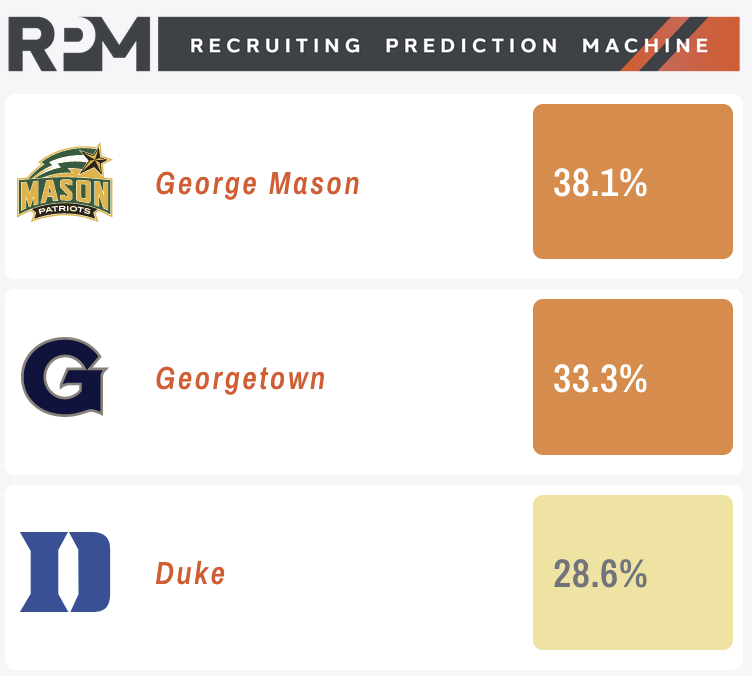Click the Georgetown G logo
Viewport: 752px width, 676px height.
point(65,377)
